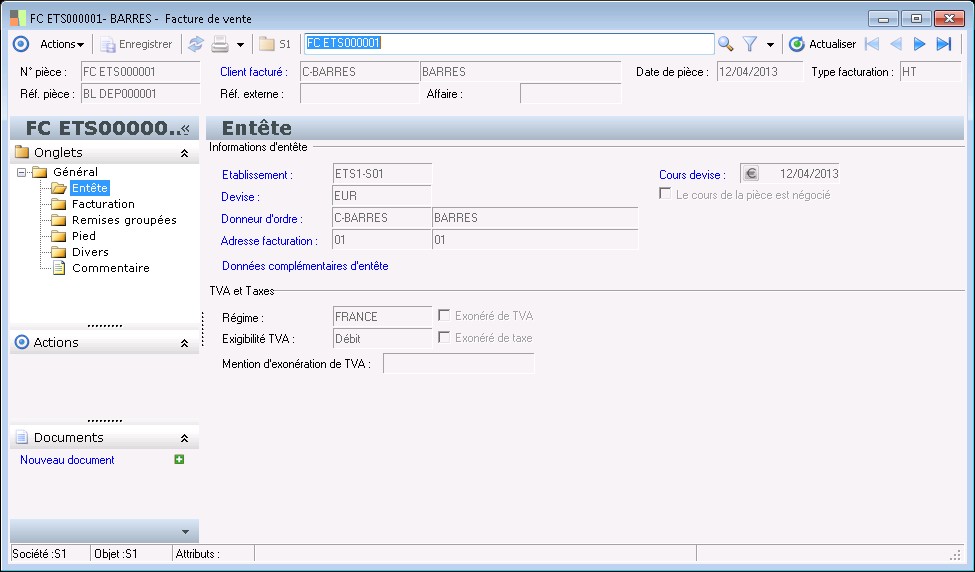Click the blue circle icon left of Actions menu
The height and width of the screenshot is (572, 975).
(21, 44)
